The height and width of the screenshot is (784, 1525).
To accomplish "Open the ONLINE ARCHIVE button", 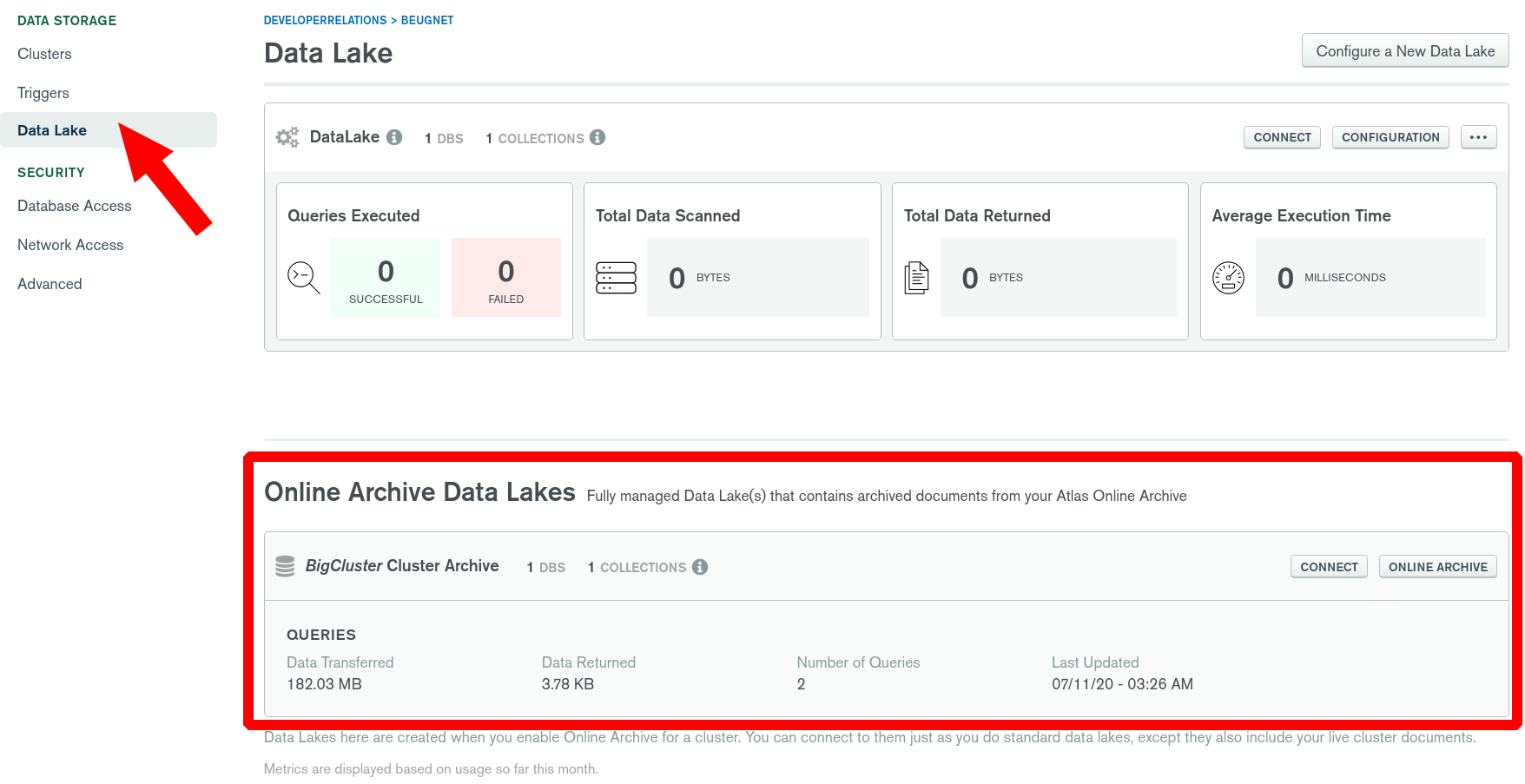I will (x=1437, y=567).
